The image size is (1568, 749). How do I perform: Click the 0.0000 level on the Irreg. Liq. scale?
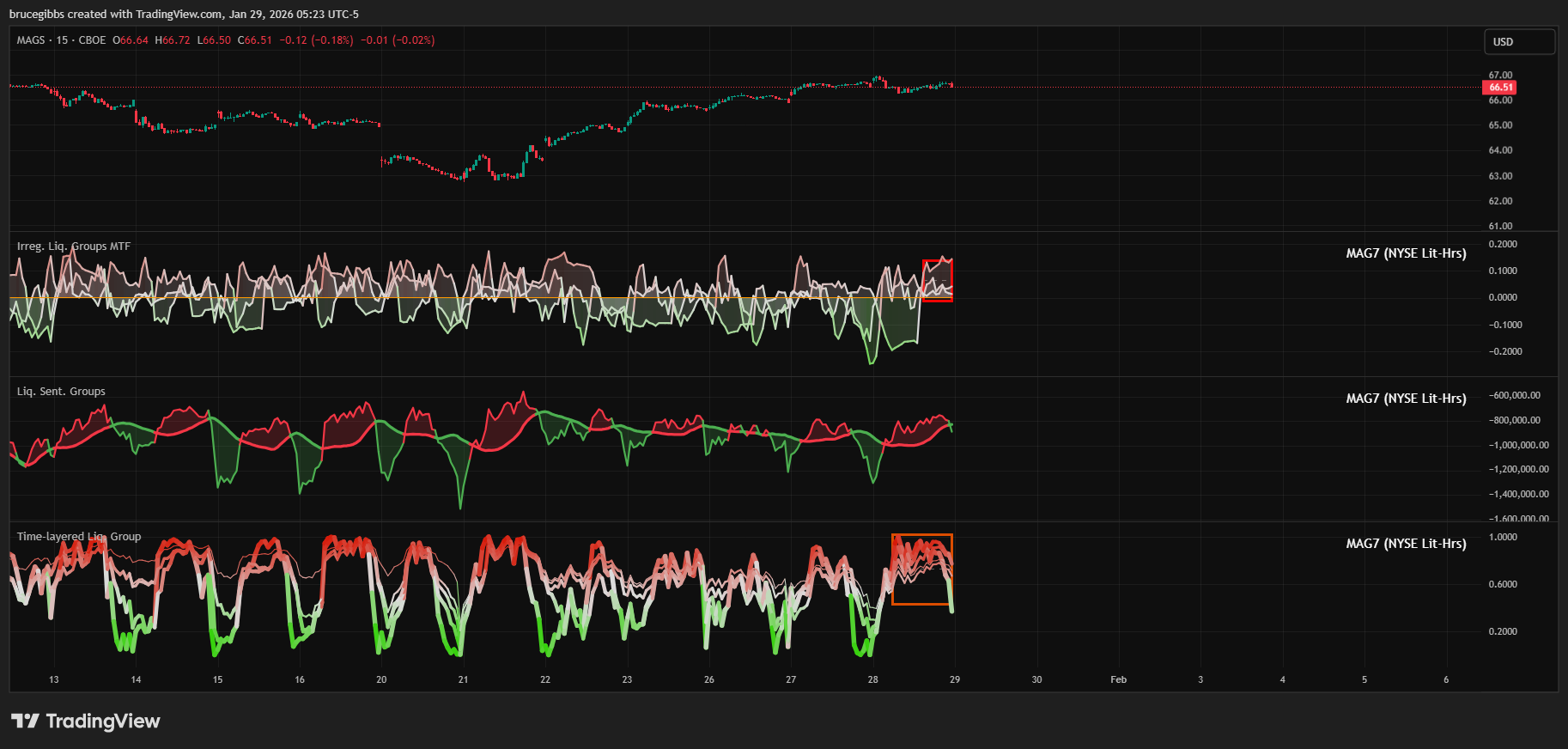click(x=1503, y=298)
